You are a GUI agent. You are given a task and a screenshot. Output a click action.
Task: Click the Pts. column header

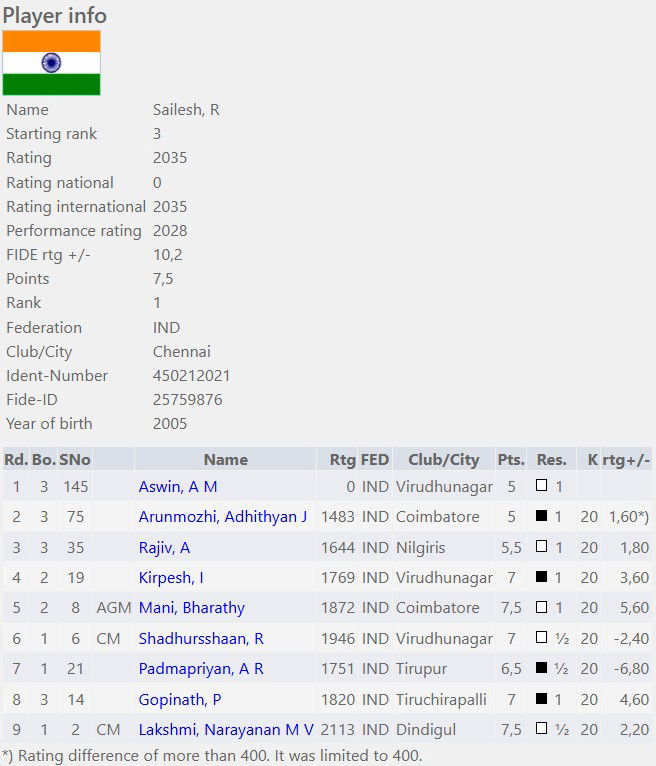510,460
